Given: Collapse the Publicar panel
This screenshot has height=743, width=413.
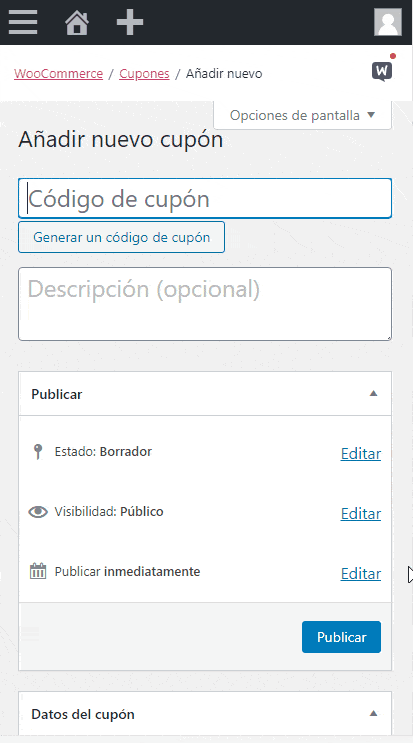Looking at the screenshot, I should click(373, 393).
